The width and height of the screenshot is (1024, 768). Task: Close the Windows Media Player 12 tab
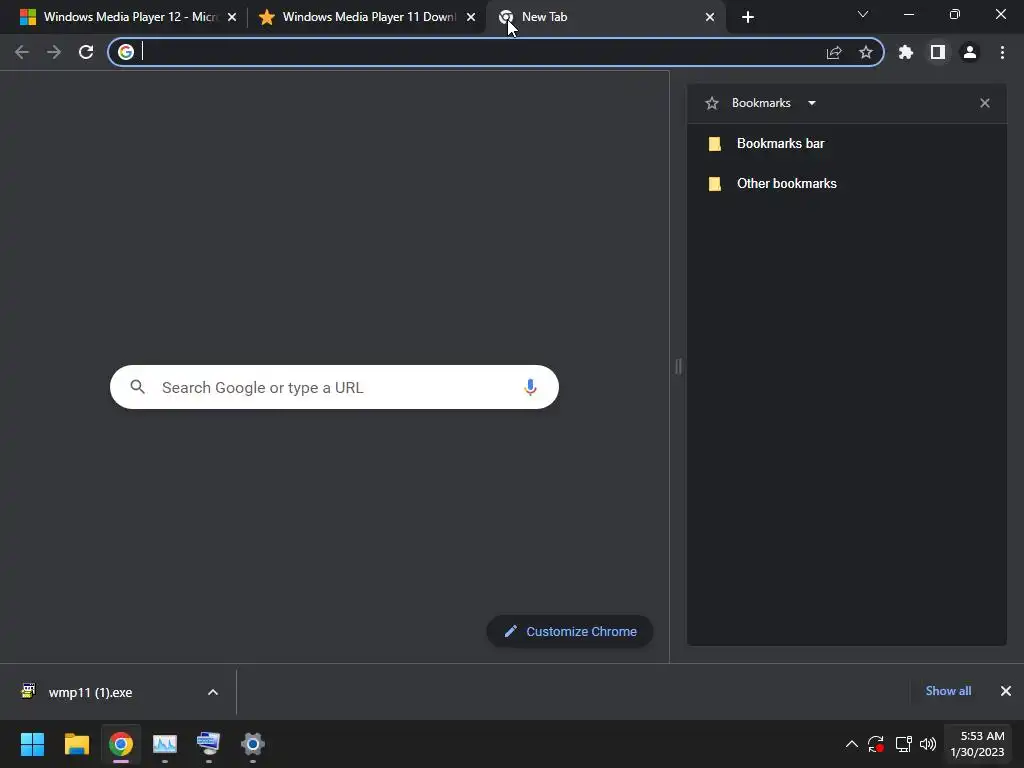[x=232, y=17]
